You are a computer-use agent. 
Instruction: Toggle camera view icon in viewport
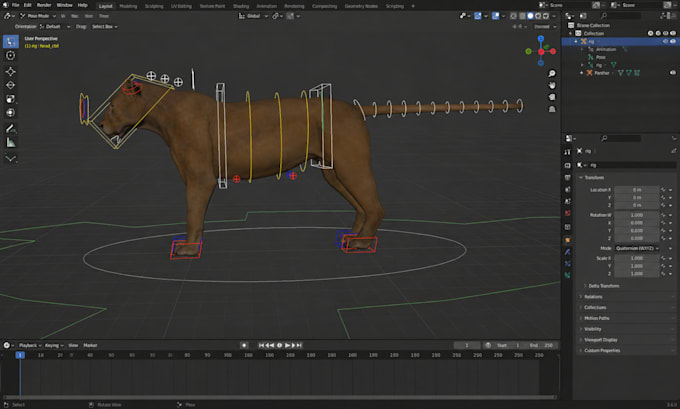[552, 97]
